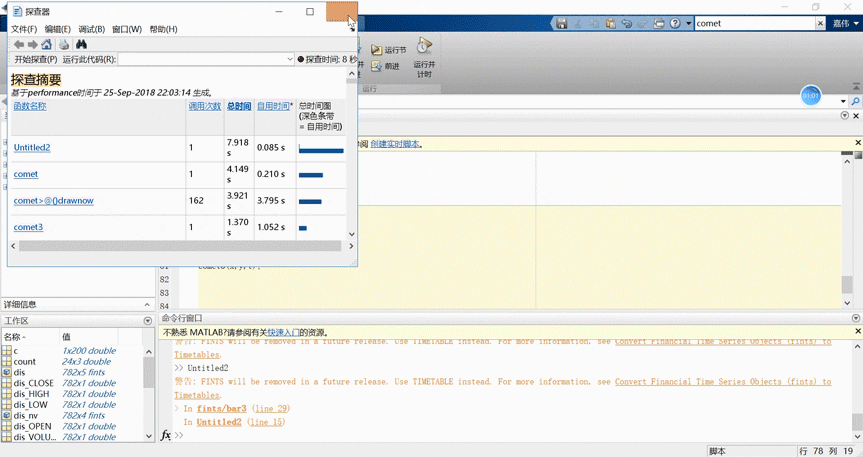Click the 开始探查(P) button
The height and width of the screenshot is (457, 863).
35,60
